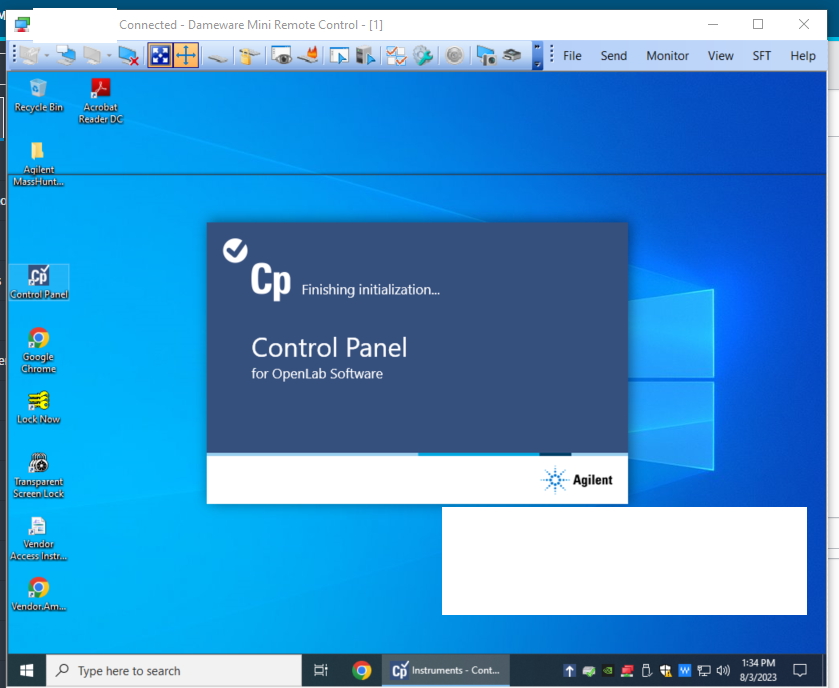
Task: Open the File menu
Action: [x=572, y=56]
